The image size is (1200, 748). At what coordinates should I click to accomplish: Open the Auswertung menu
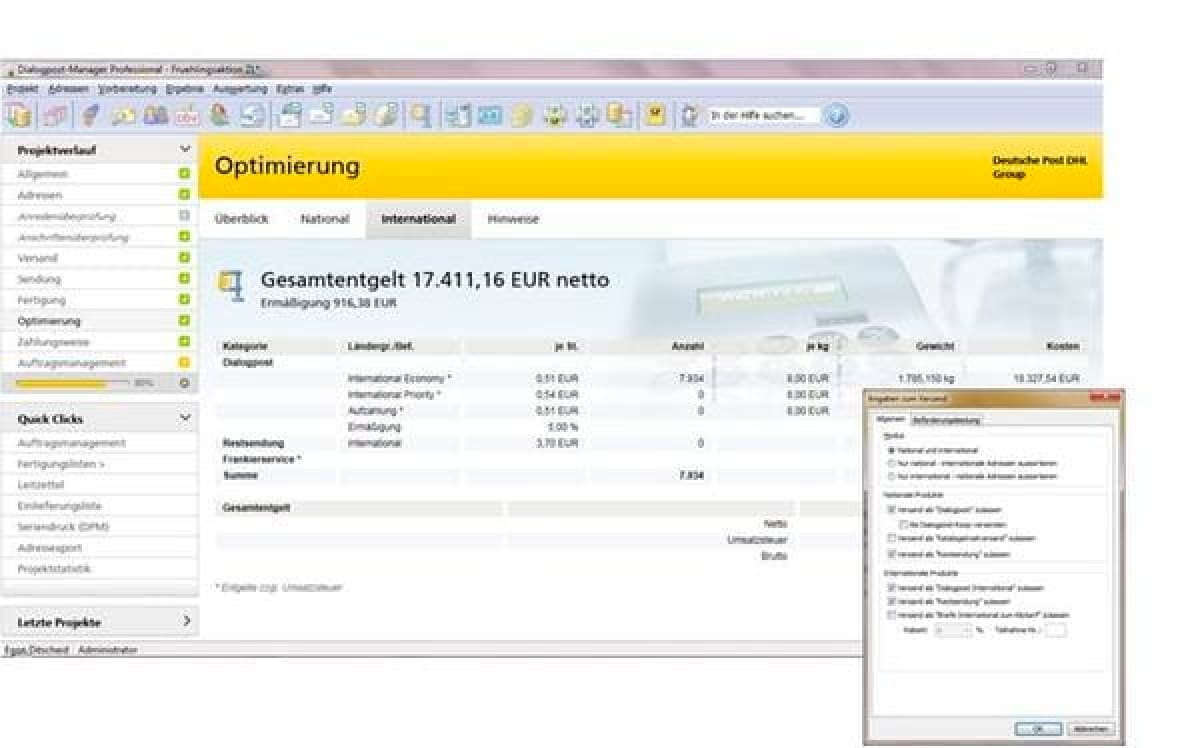coord(240,89)
